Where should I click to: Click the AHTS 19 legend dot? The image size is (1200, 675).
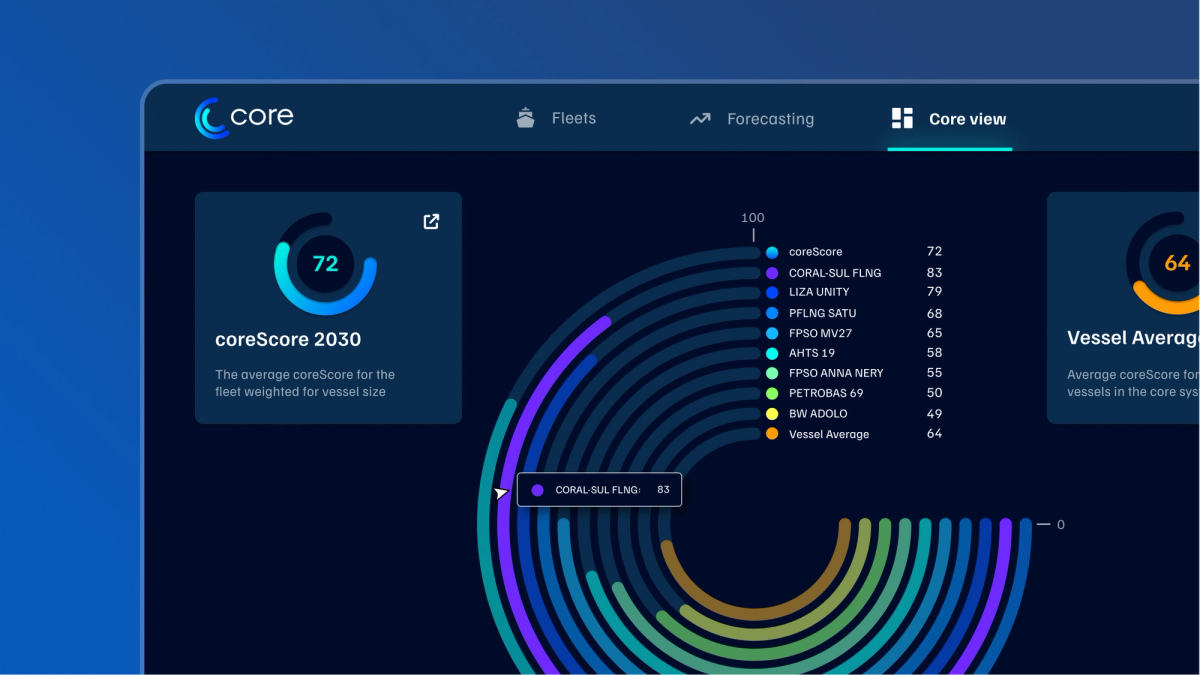(772, 353)
